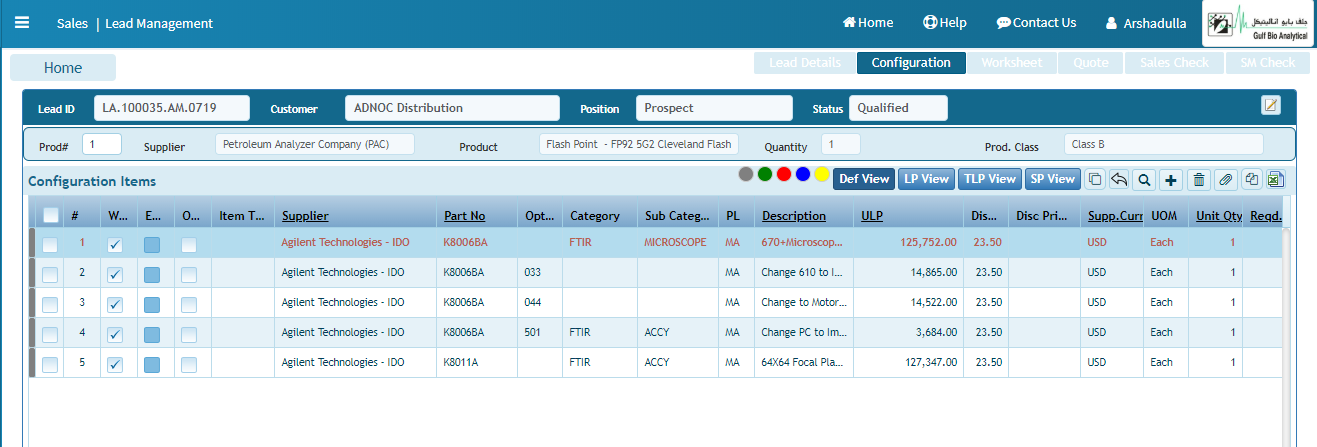Click the Quantity field
The width and height of the screenshot is (1317, 447).
840,145
